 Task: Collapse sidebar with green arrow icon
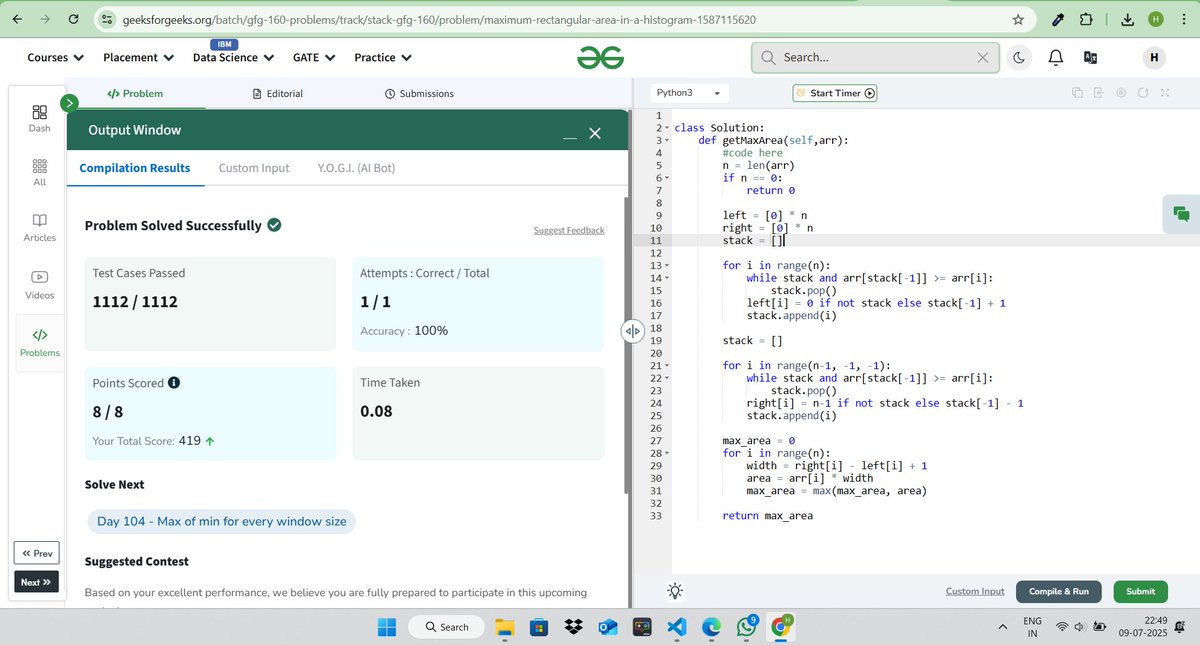point(69,103)
